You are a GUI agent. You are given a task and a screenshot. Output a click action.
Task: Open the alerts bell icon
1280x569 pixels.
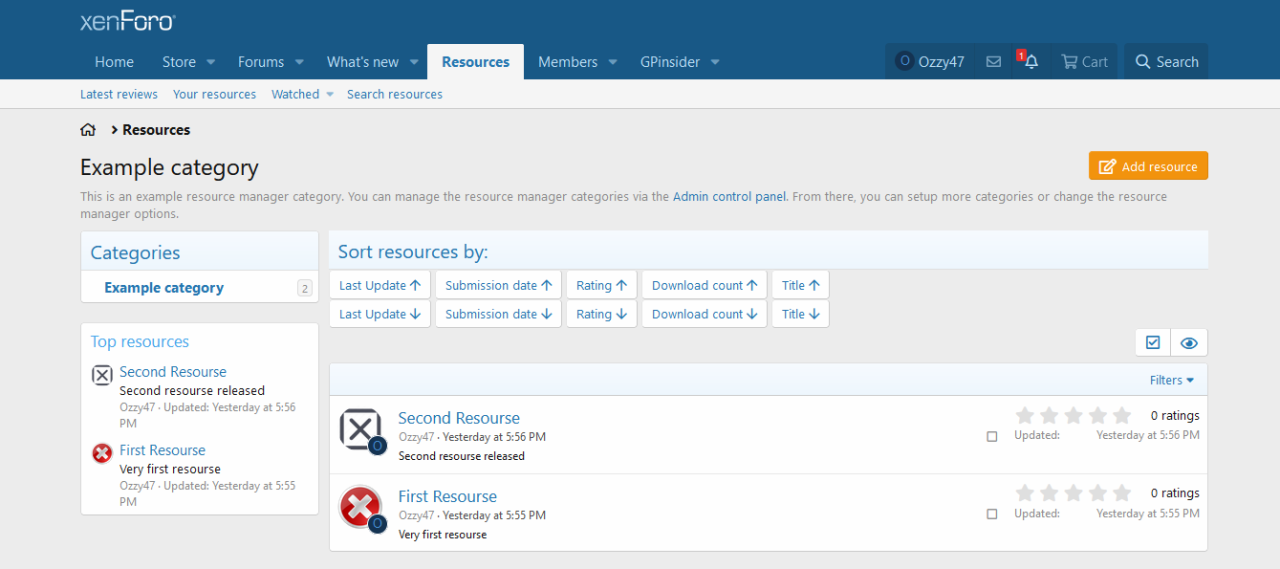1031,62
